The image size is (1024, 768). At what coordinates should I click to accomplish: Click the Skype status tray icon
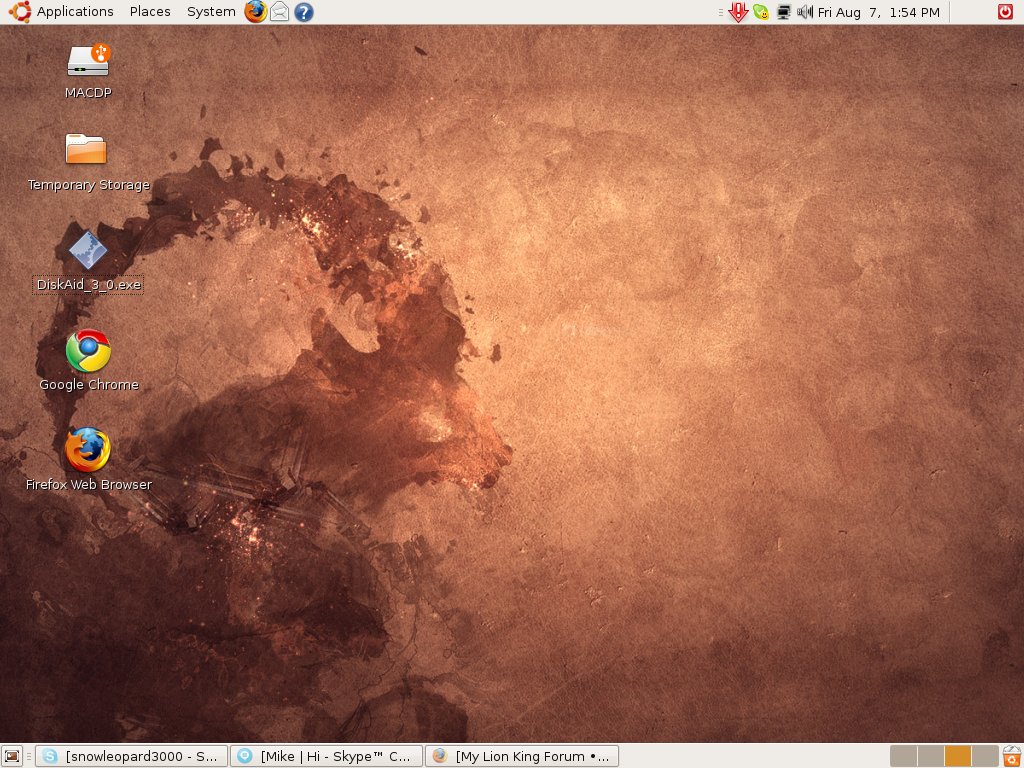(x=761, y=12)
